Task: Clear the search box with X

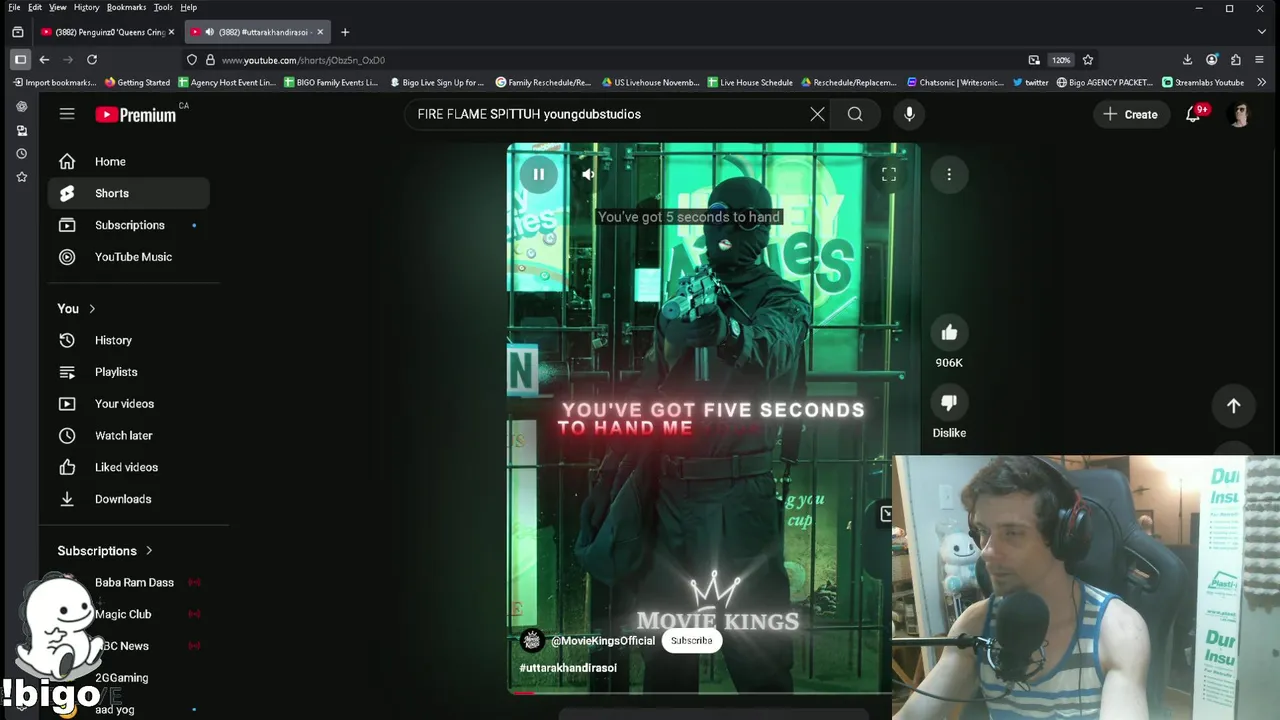Action: pos(817,114)
